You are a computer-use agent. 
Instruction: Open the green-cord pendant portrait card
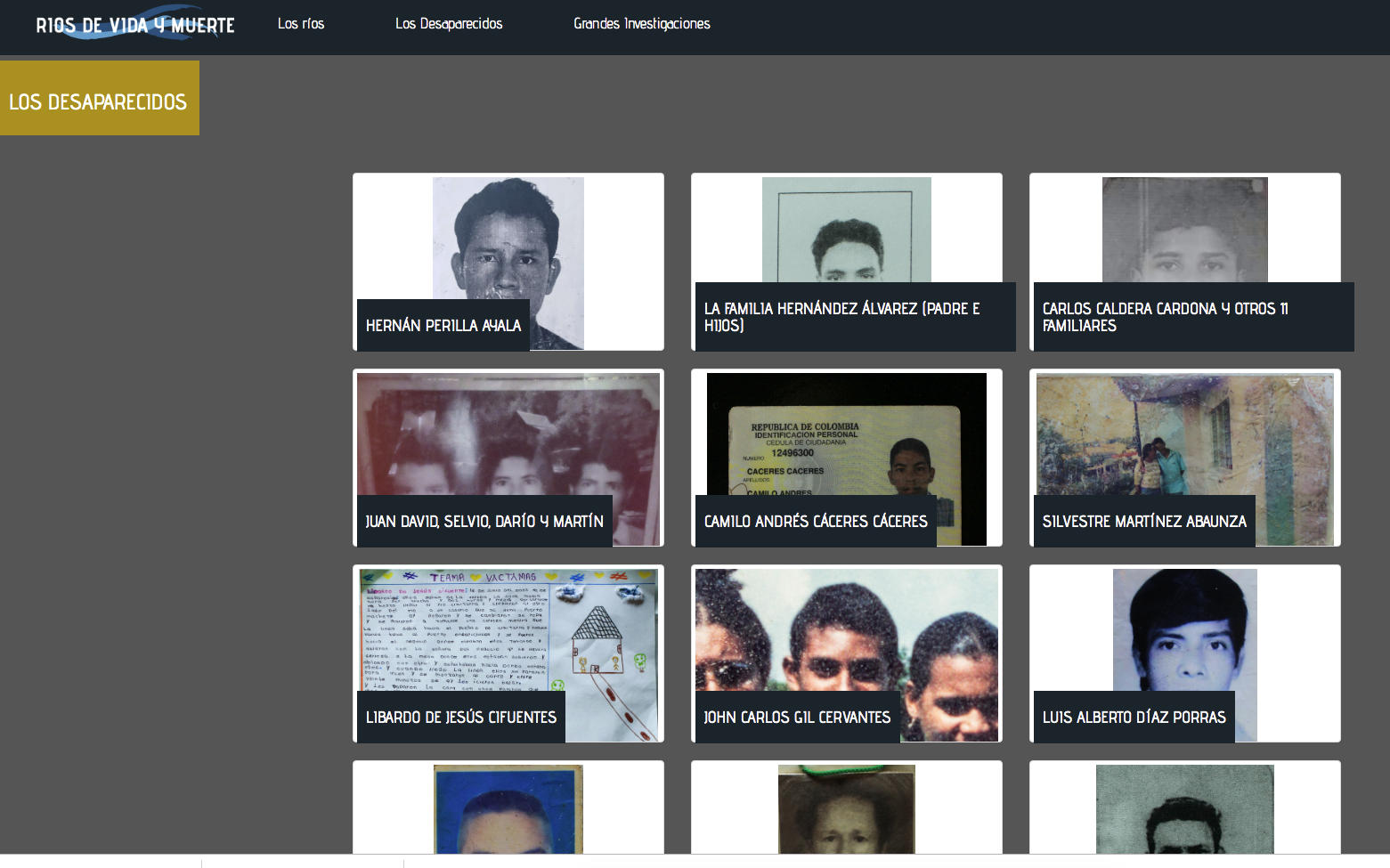pyautogui.click(x=847, y=807)
